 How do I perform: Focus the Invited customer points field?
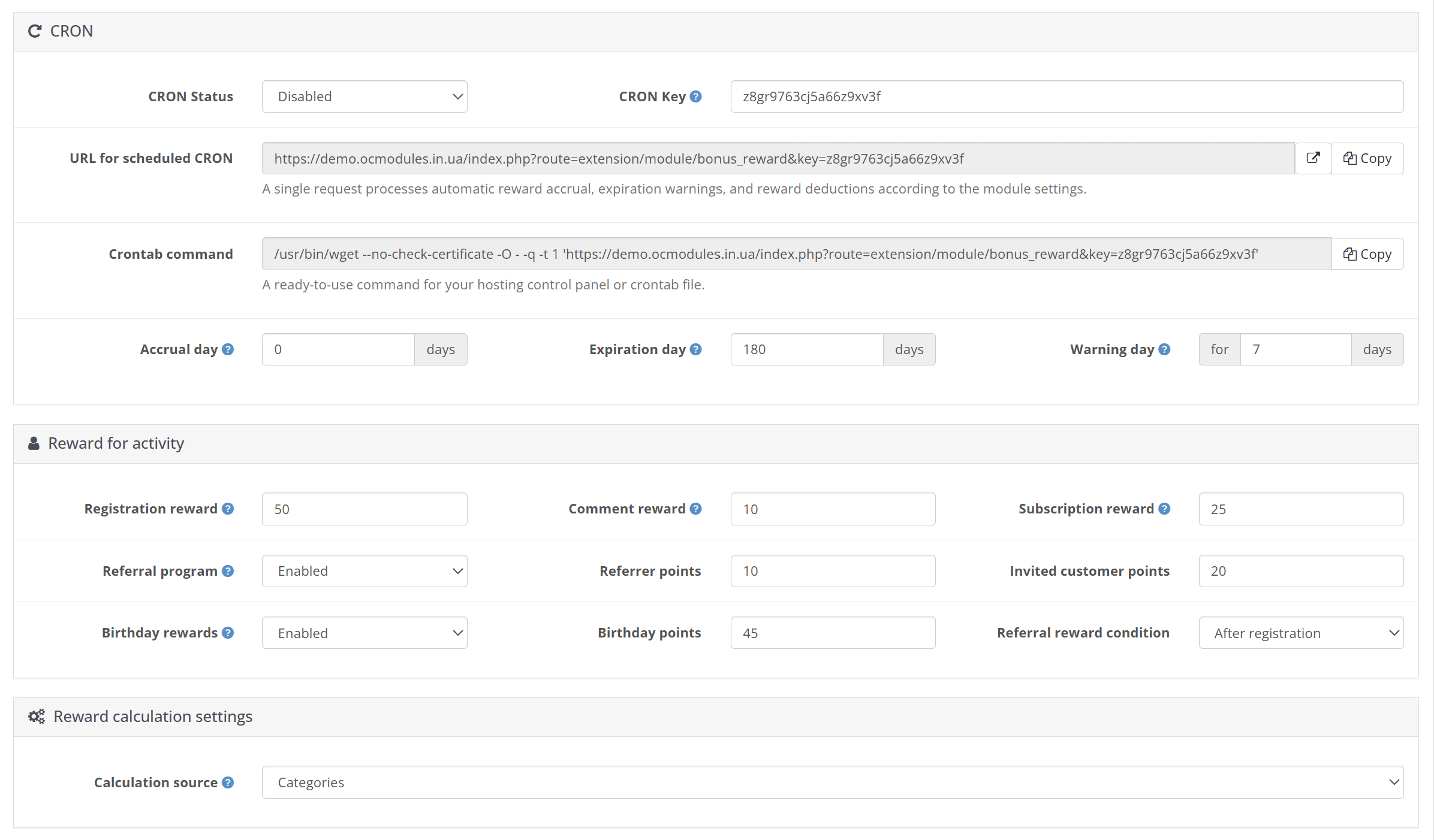click(x=1301, y=571)
